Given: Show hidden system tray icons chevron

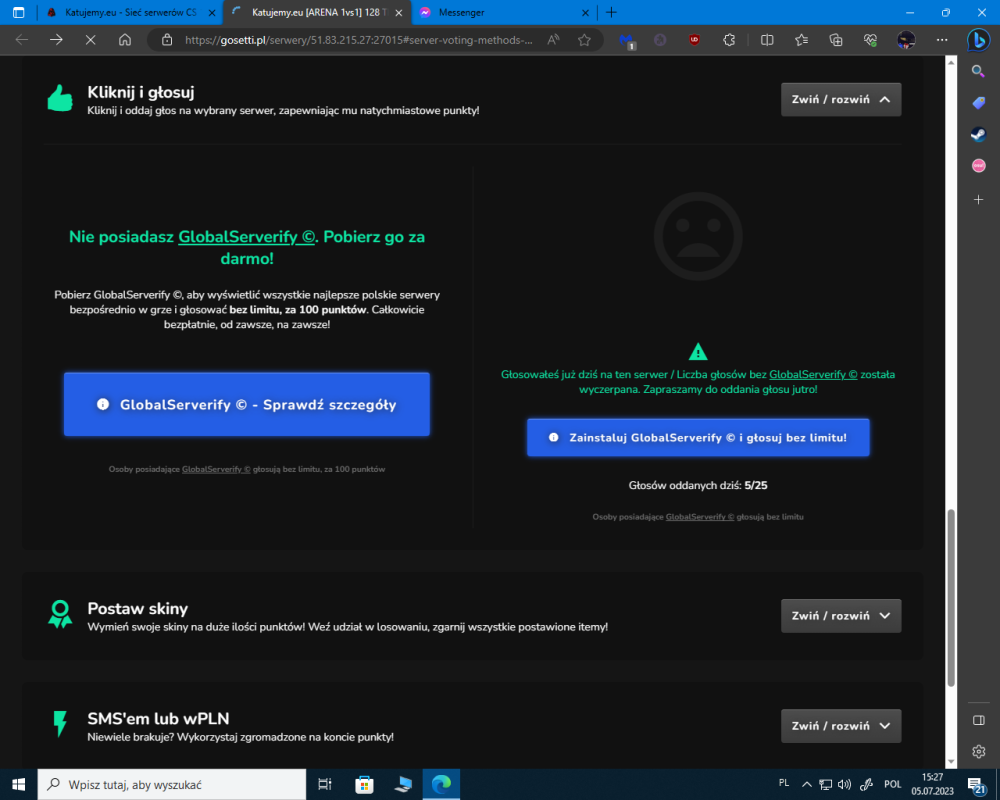Looking at the screenshot, I should pos(807,785).
